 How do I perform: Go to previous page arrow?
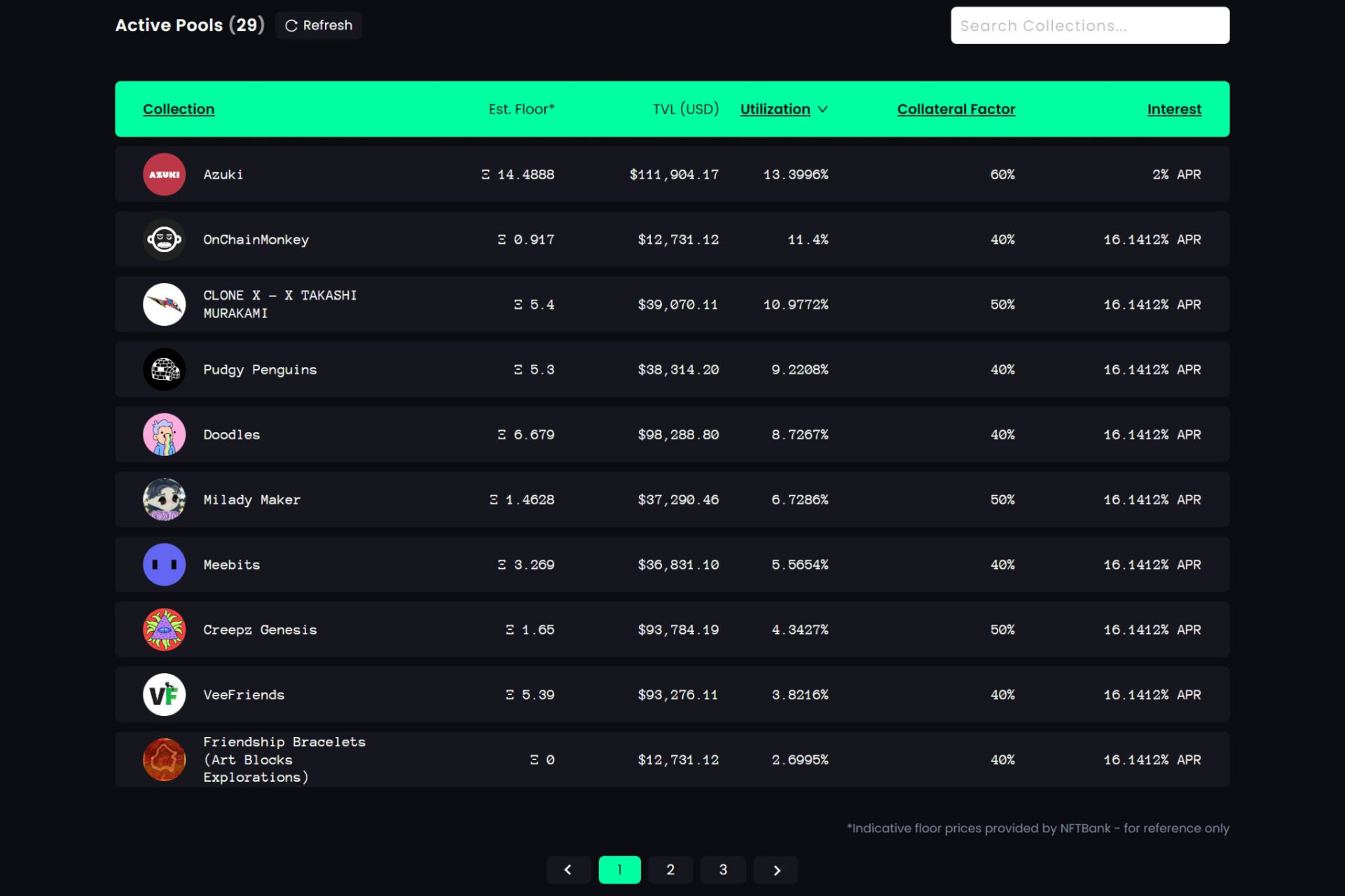pyautogui.click(x=568, y=870)
